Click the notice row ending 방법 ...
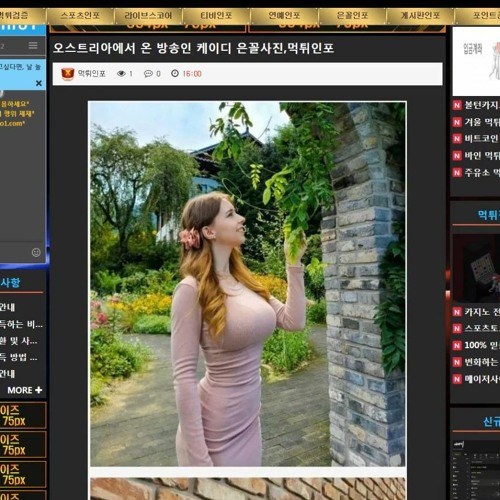500x500 pixels. point(19,357)
